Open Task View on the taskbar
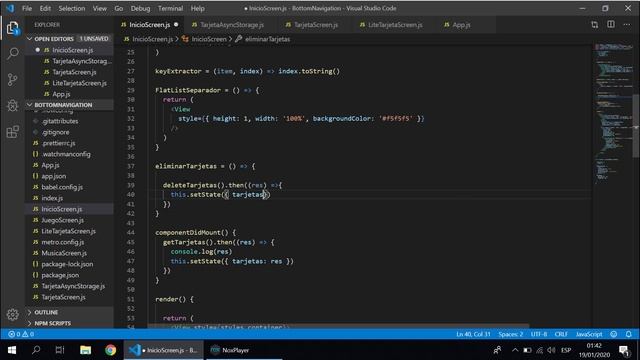 (x=60, y=350)
